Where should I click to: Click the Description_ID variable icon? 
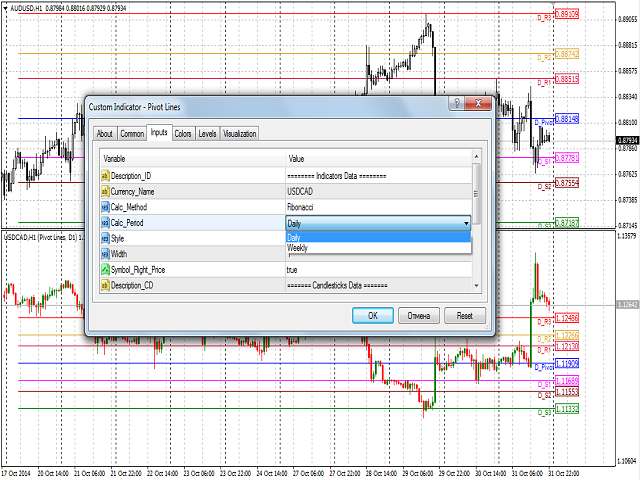[x=105, y=176]
